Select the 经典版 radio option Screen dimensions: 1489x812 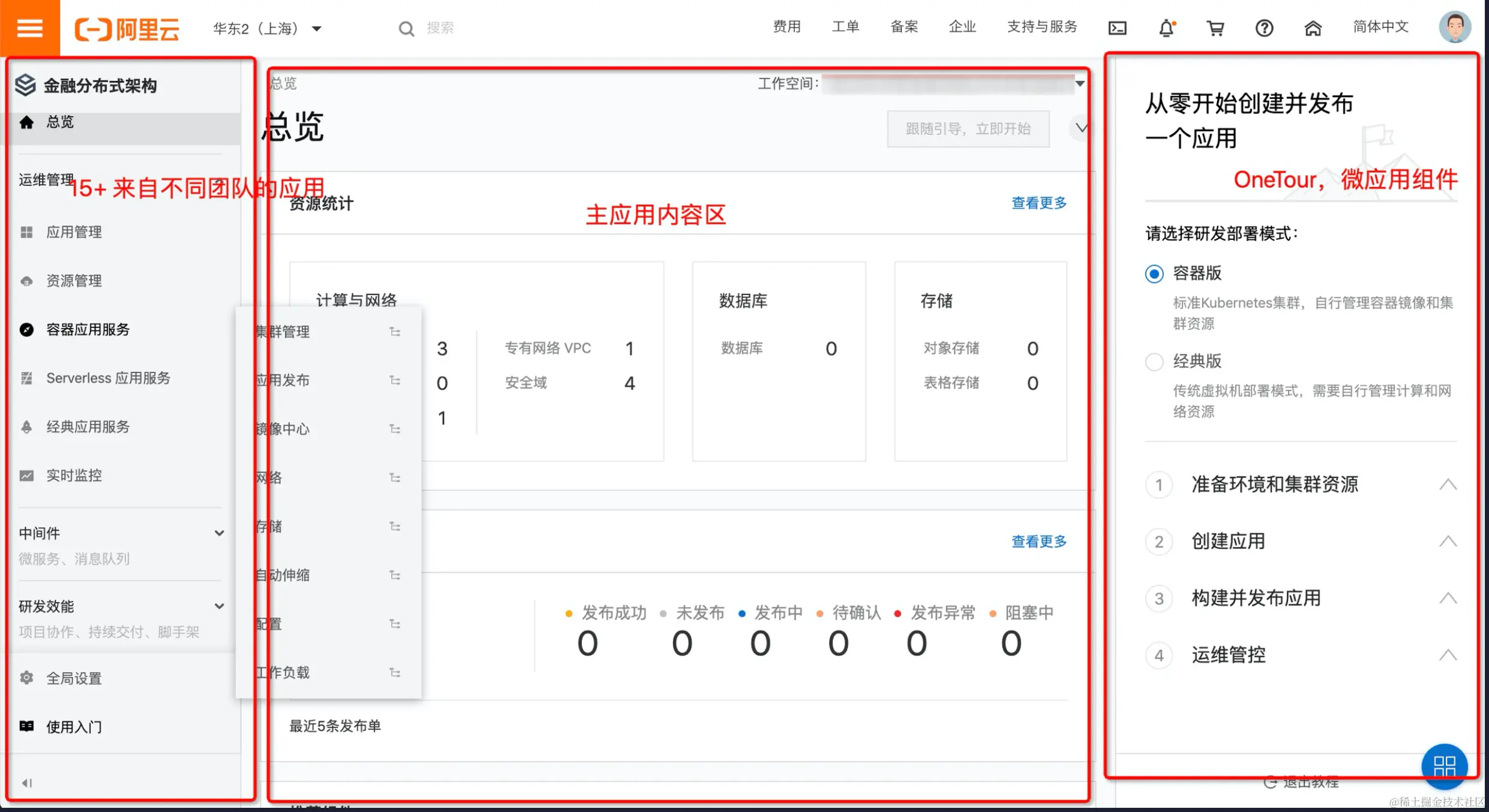[1154, 362]
